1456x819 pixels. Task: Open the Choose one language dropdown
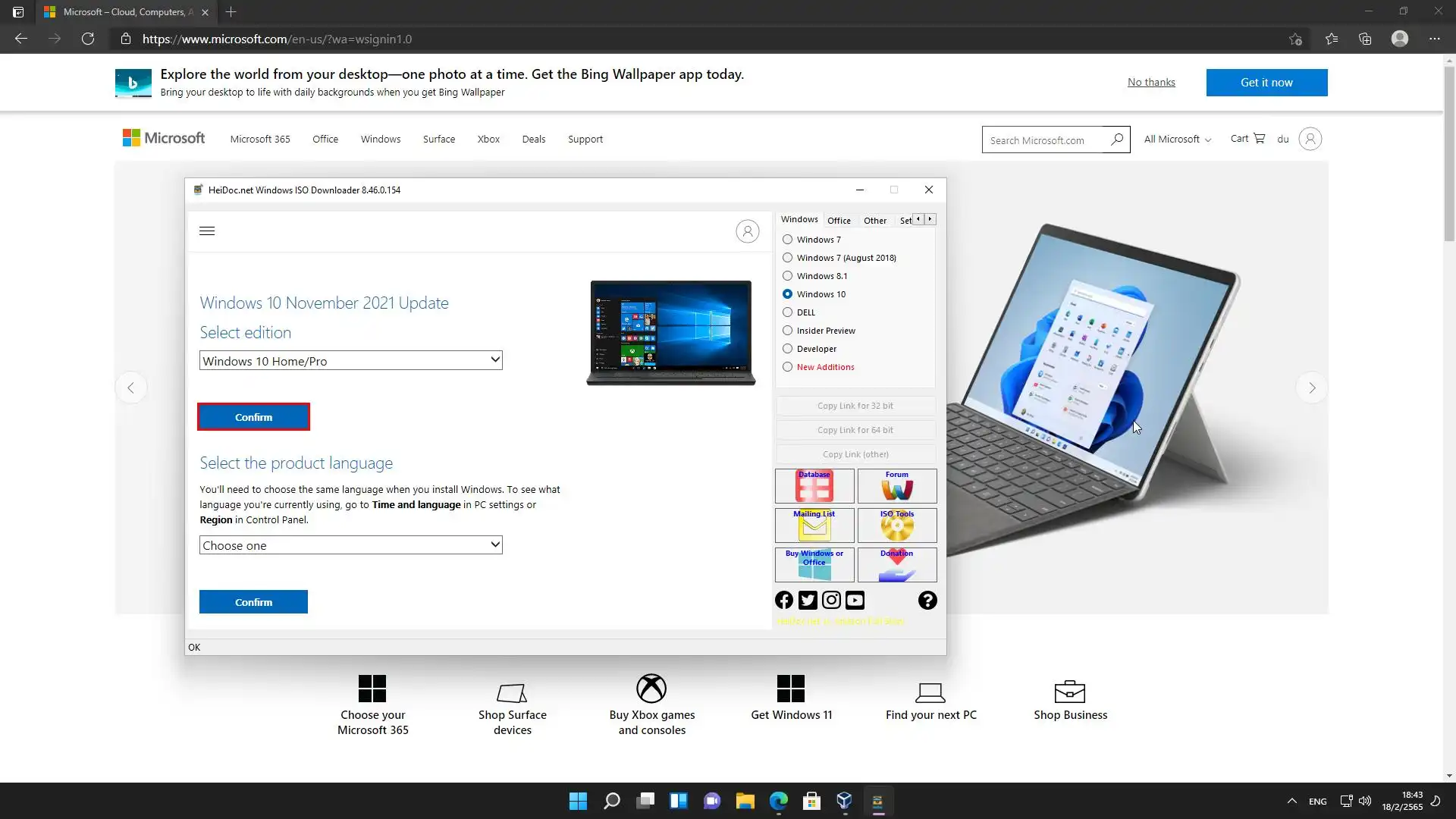pos(350,545)
